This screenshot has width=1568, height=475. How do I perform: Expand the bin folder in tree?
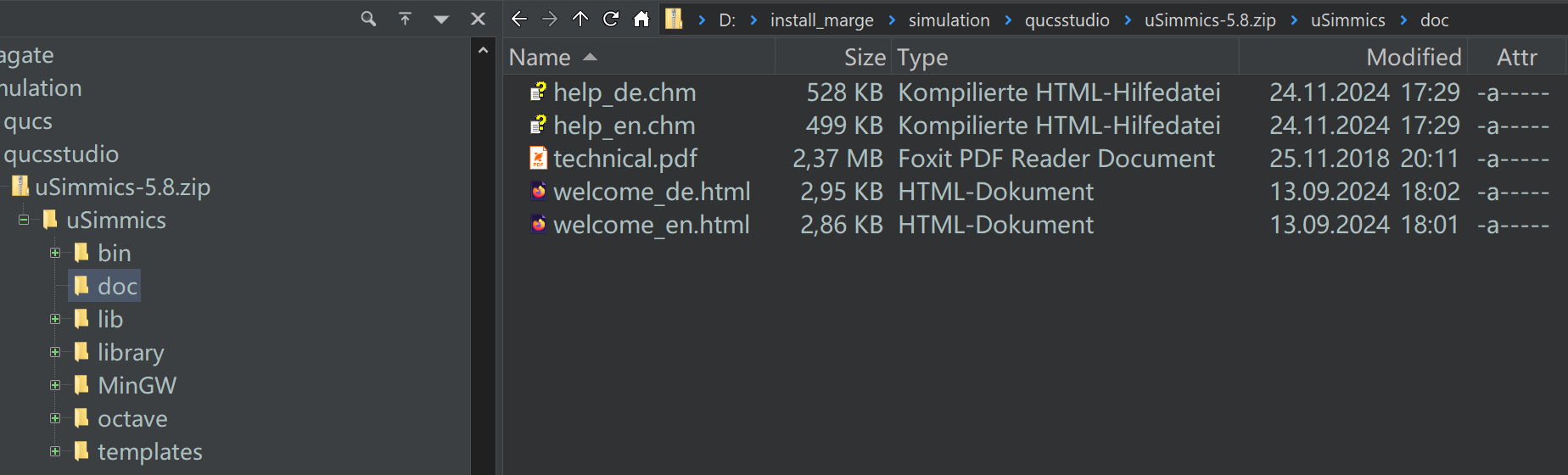click(x=55, y=253)
